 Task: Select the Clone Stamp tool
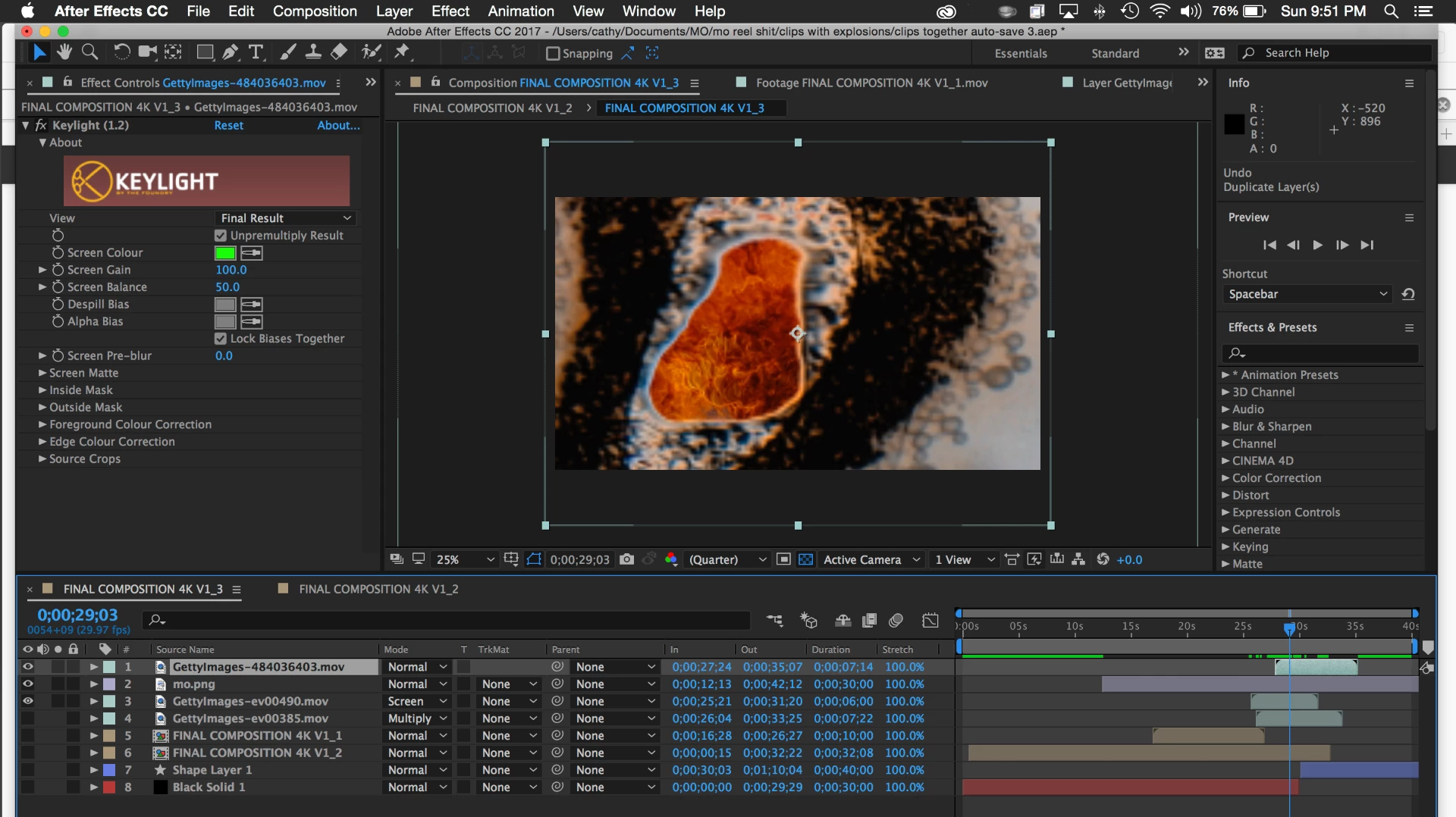(312, 52)
